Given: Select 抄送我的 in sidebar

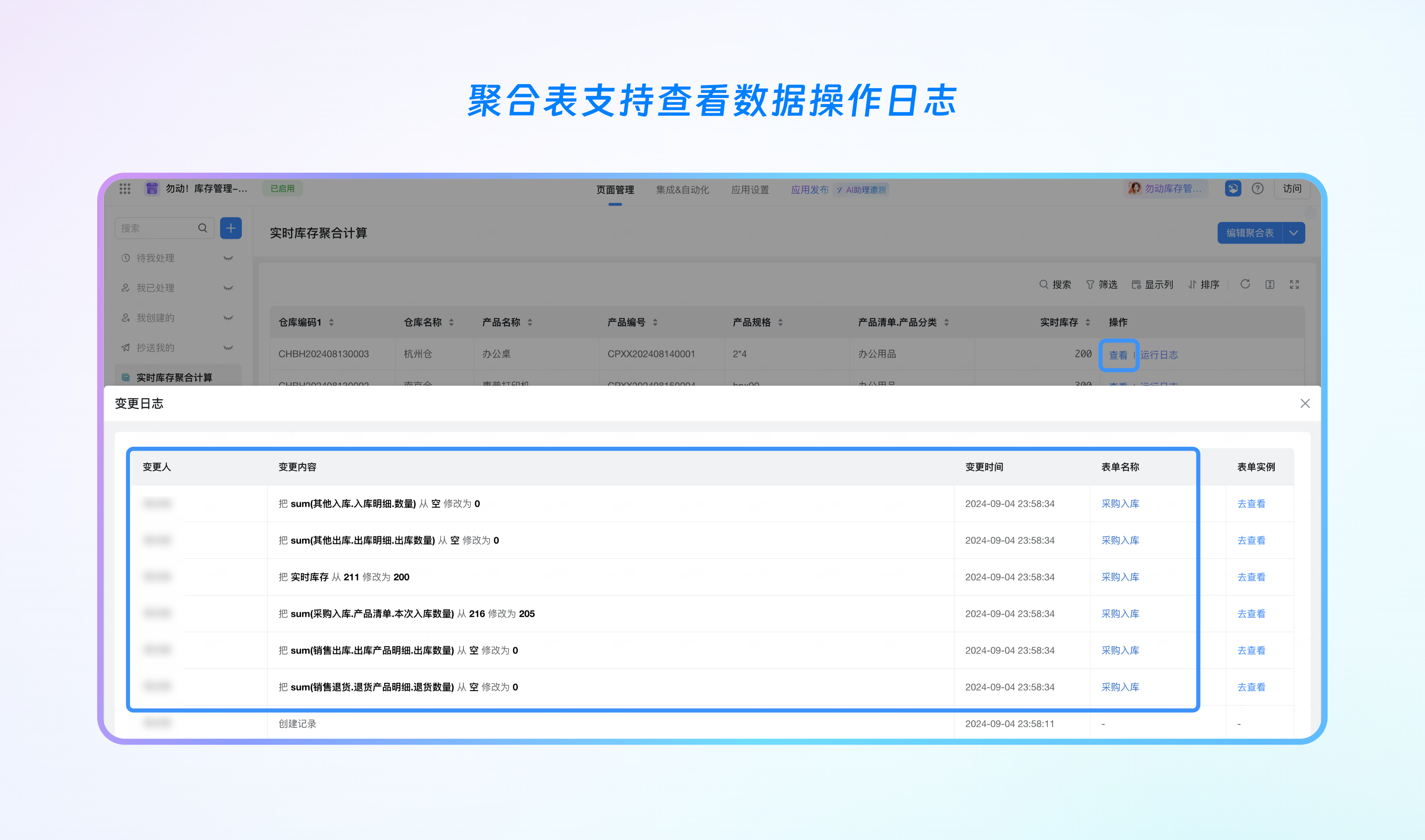Looking at the screenshot, I should [x=155, y=348].
